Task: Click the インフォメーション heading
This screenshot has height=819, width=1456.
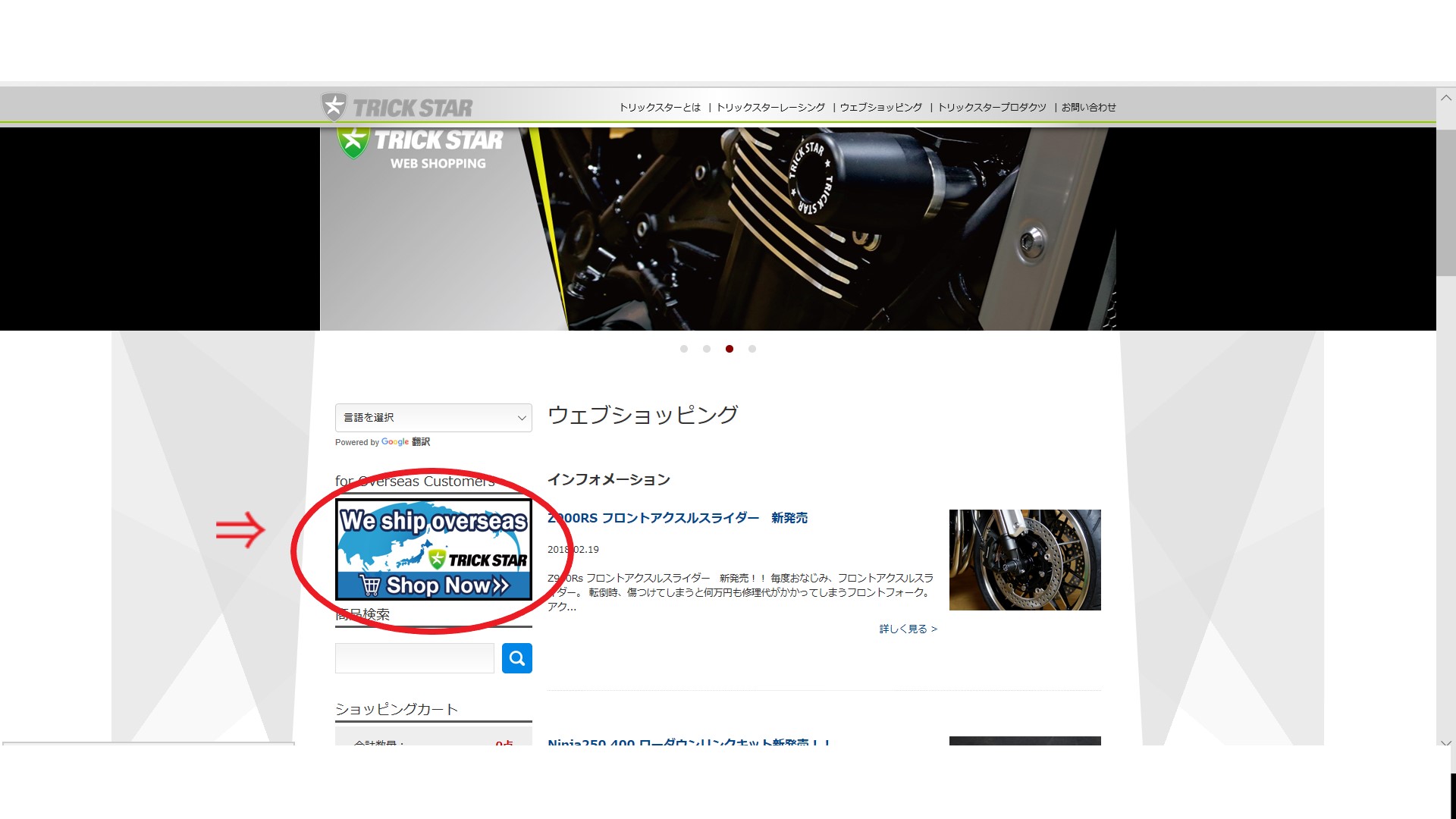Action: pyautogui.click(x=609, y=480)
